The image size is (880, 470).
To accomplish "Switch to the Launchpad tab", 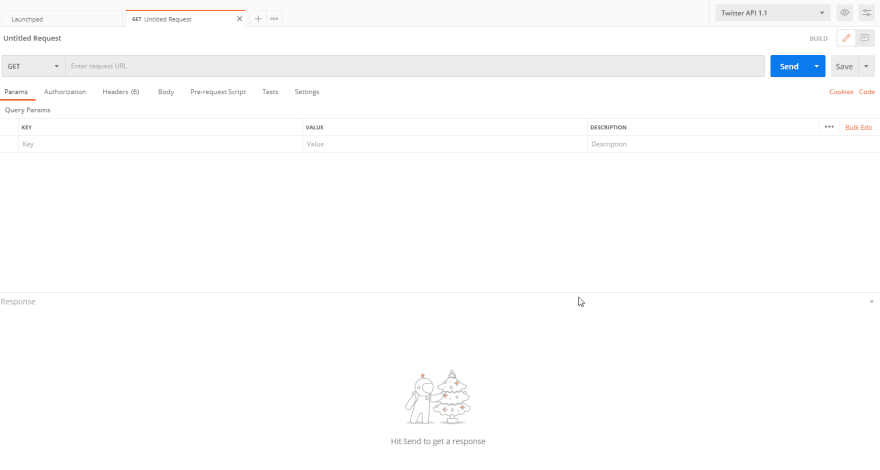I will [x=61, y=19].
